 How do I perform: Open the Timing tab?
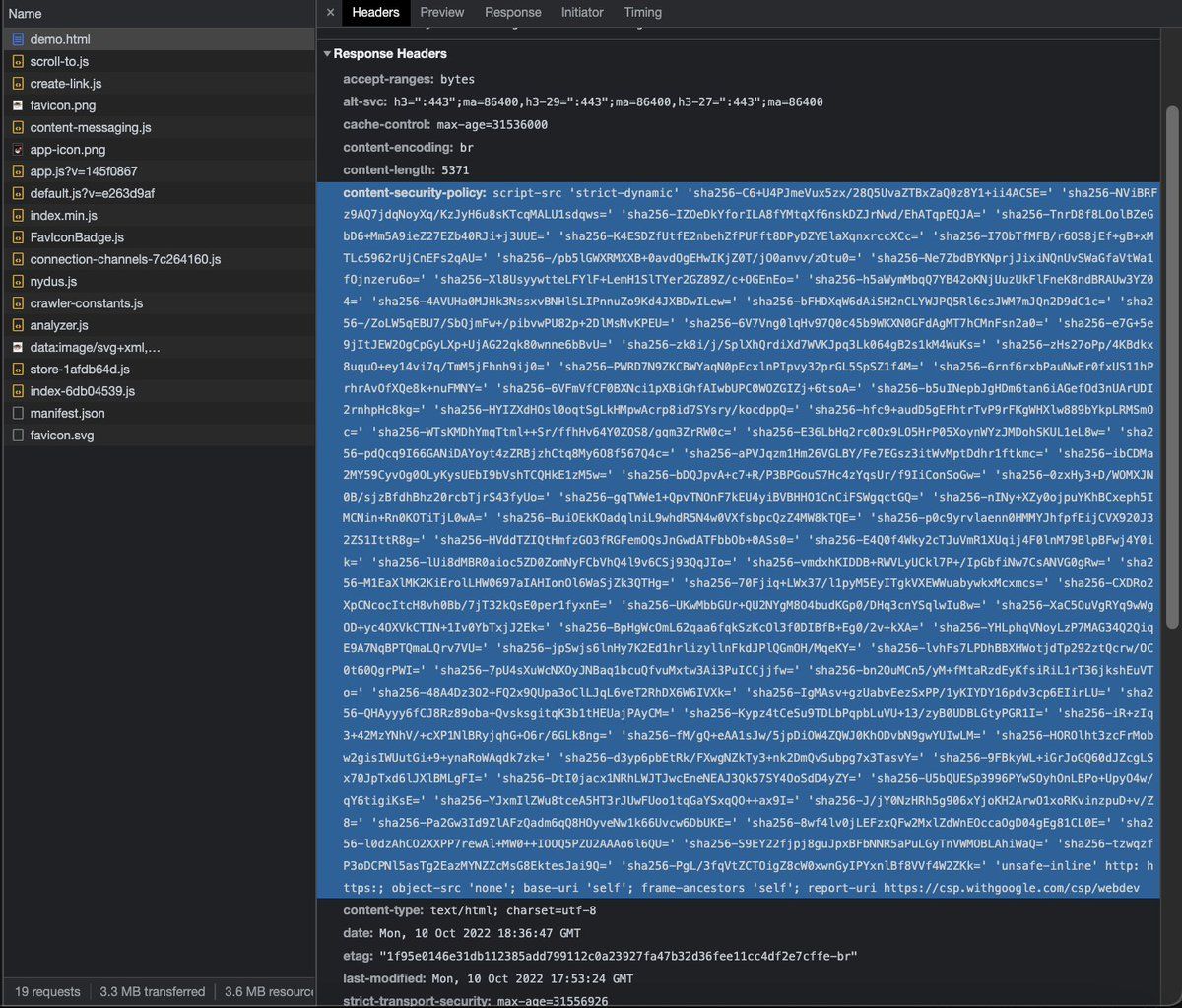click(642, 13)
